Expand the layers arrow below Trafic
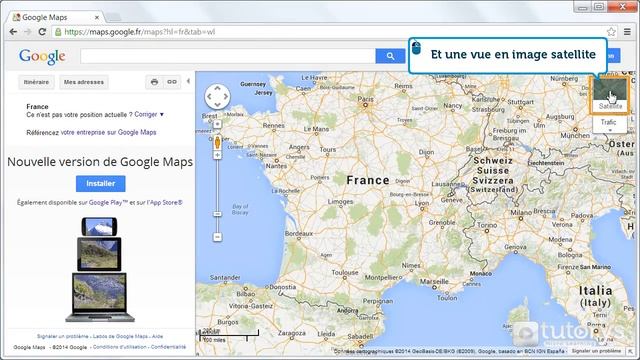This screenshot has width=640, height=360. pyautogui.click(x=610, y=130)
